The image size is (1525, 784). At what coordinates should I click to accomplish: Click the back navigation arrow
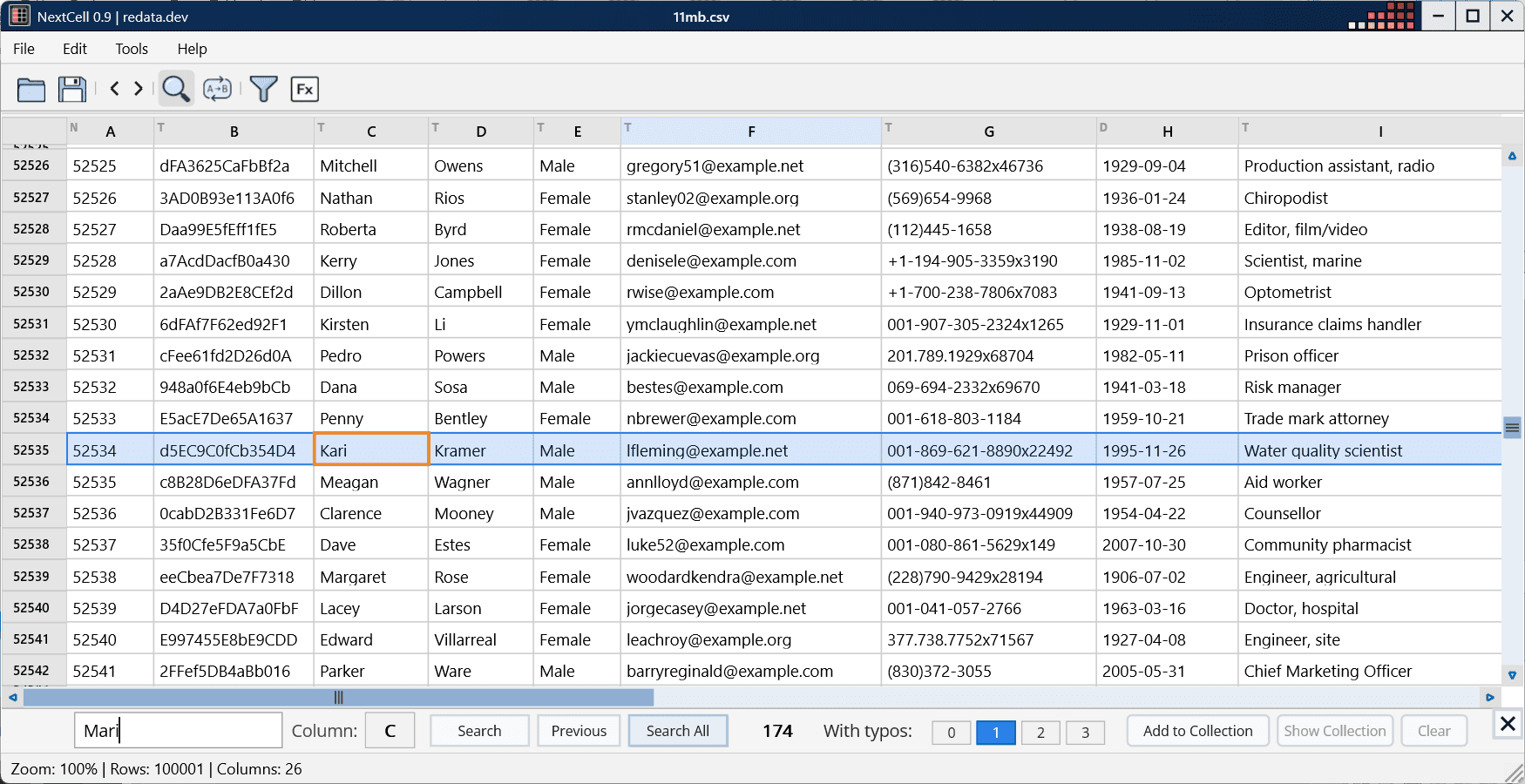114,89
